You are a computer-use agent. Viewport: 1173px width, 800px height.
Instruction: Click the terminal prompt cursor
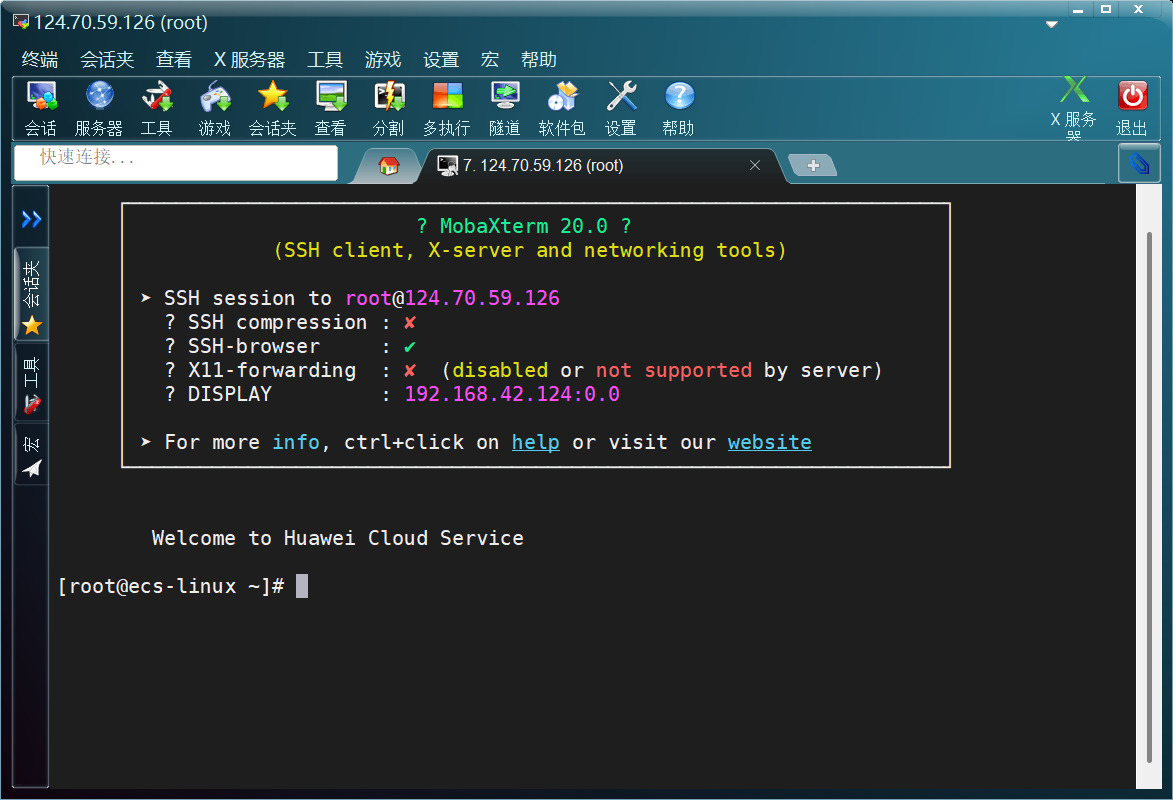pos(301,586)
